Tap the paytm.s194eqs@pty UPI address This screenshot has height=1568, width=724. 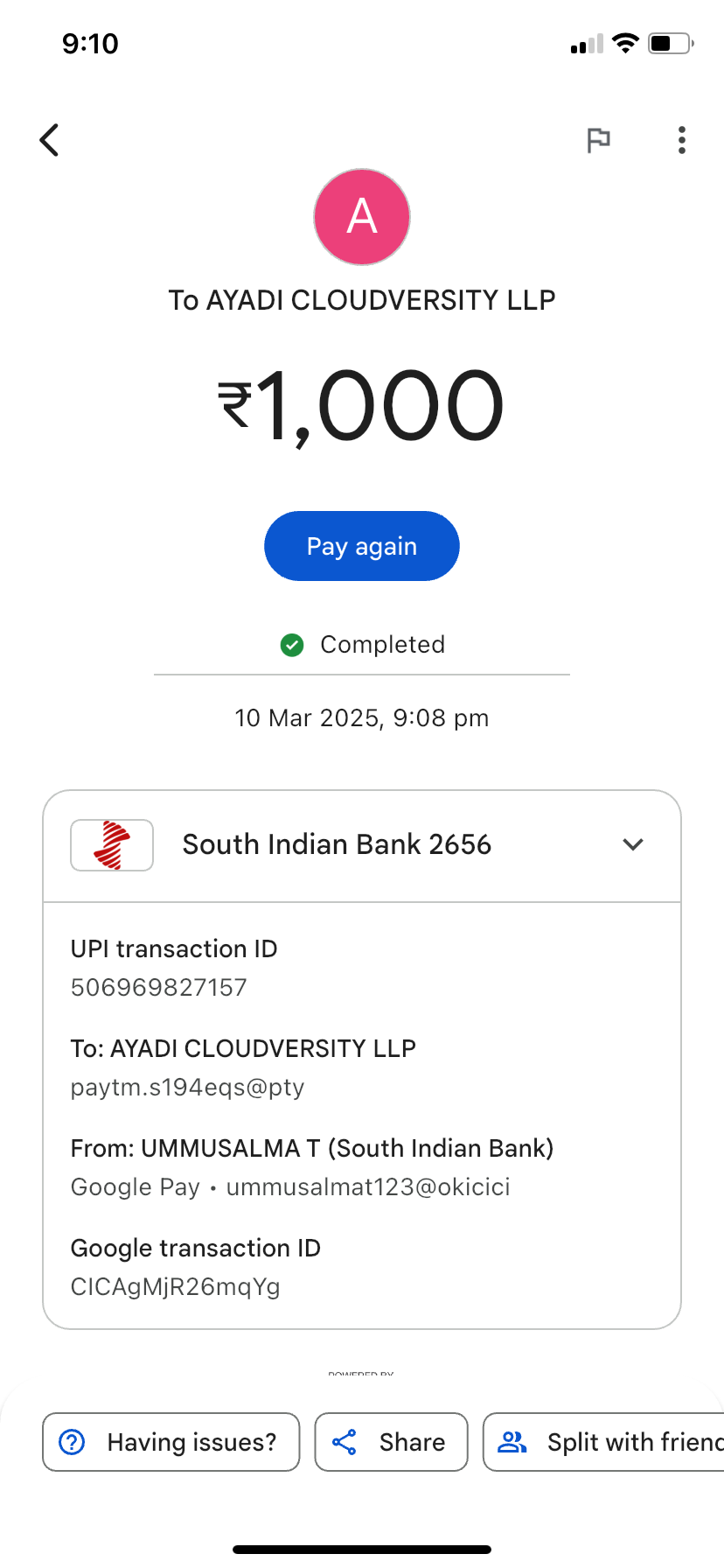pyautogui.click(x=188, y=1088)
